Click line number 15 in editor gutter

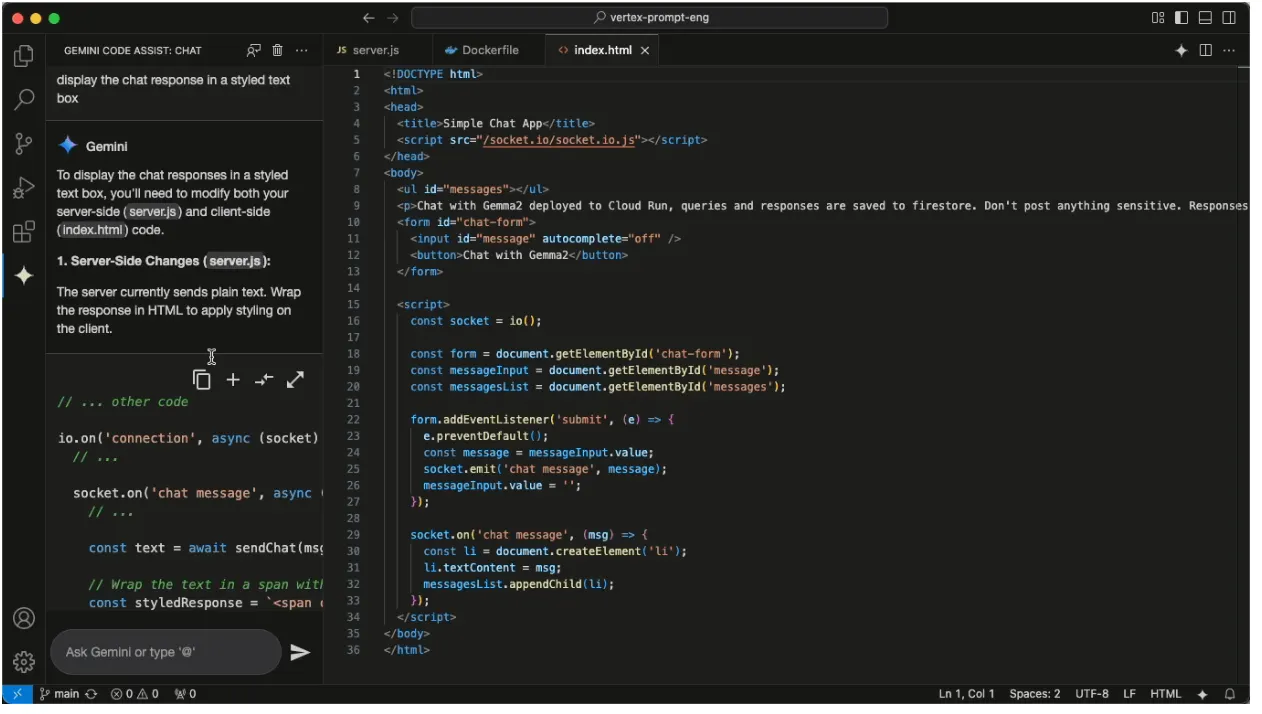(x=354, y=304)
